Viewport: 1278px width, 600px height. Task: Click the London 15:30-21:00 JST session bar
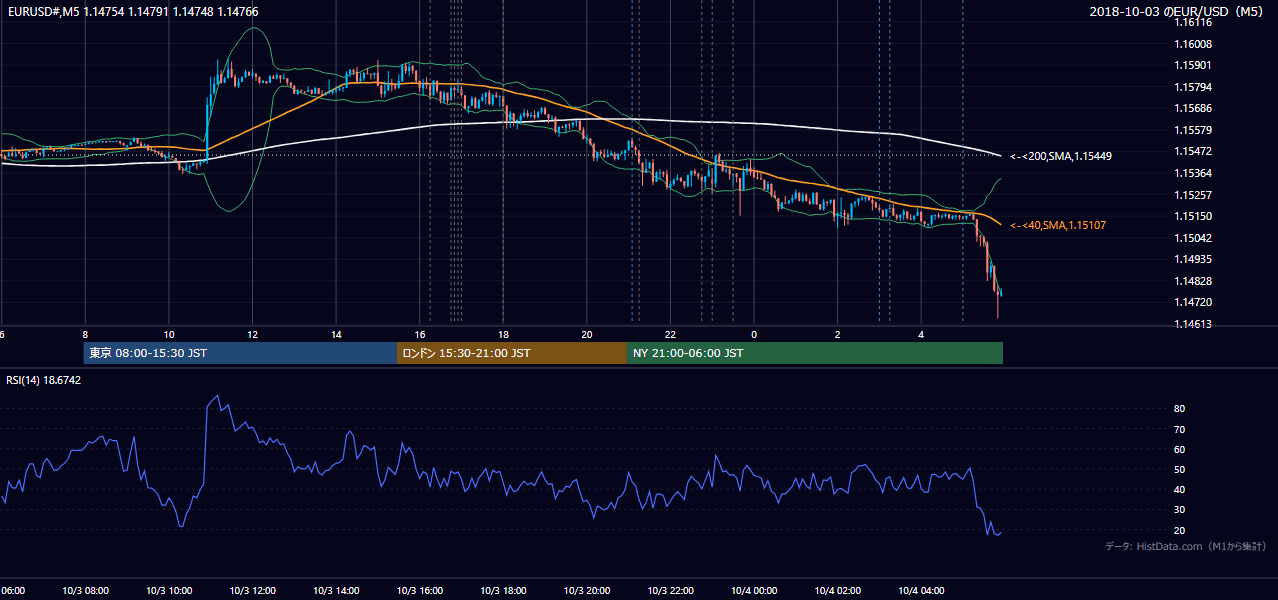click(x=512, y=353)
